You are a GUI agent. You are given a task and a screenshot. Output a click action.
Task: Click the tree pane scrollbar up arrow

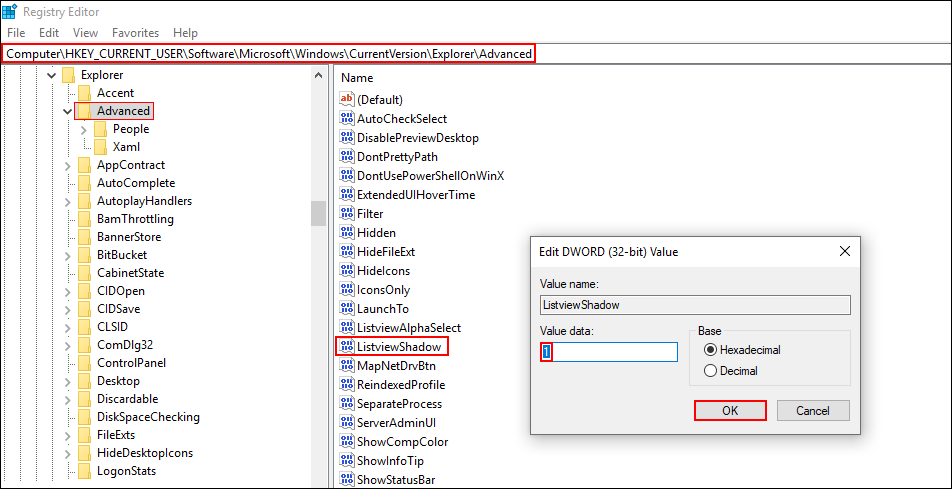point(318,75)
